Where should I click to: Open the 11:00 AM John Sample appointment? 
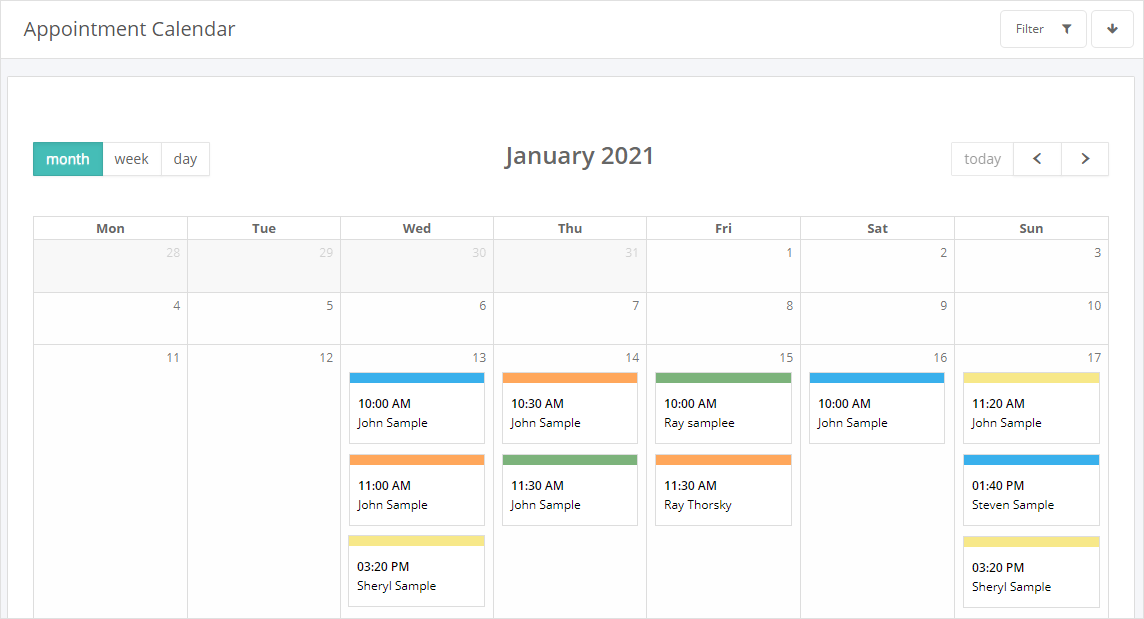[416, 495]
